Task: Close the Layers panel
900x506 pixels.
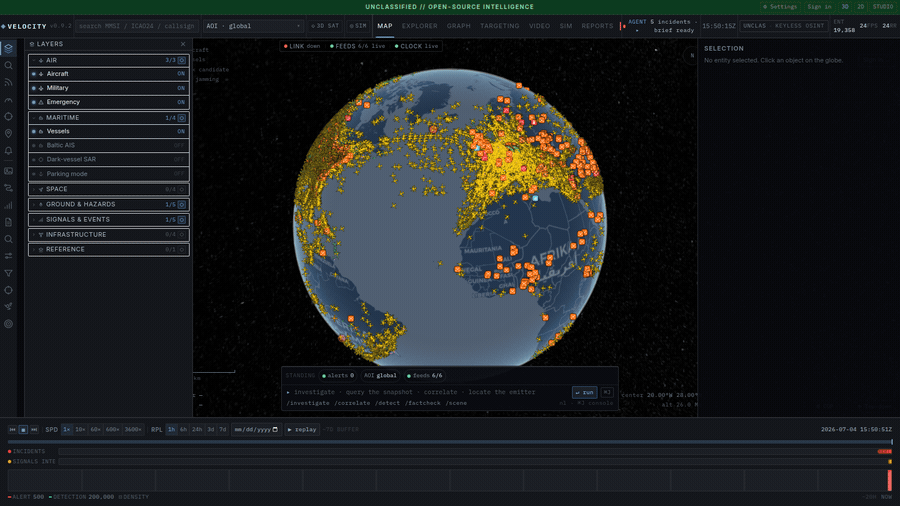Action: pos(183,44)
